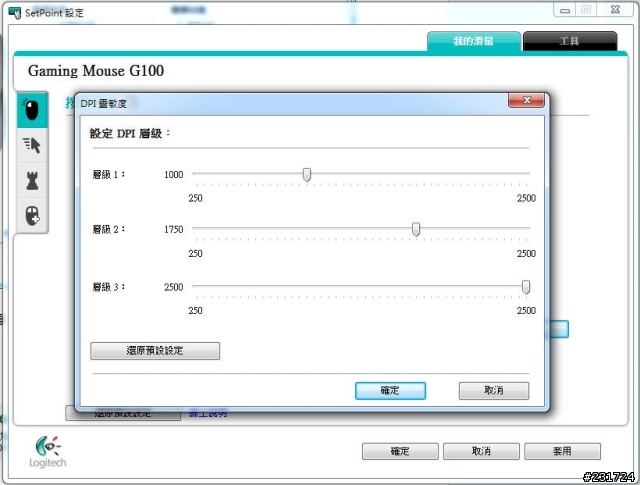640x485 pixels.
Task: Select the mouse buttons settings icon in sidebar
Action: click(x=32, y=110)
